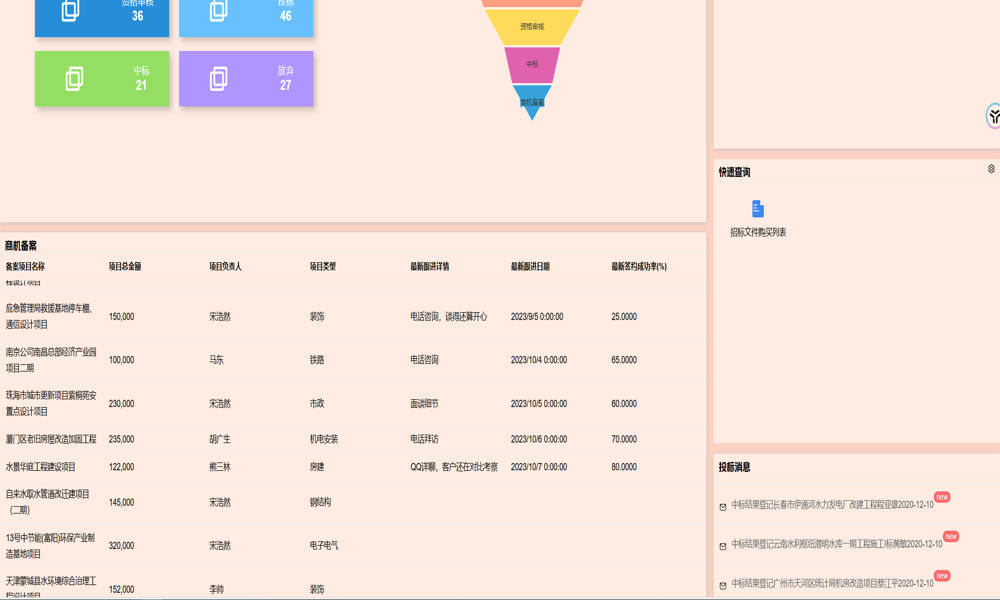This screenshot has width=1000, height=600.
Task: Open the 中标结果登记长春市伊通河 bid message
Action: [x=832, y=505]
